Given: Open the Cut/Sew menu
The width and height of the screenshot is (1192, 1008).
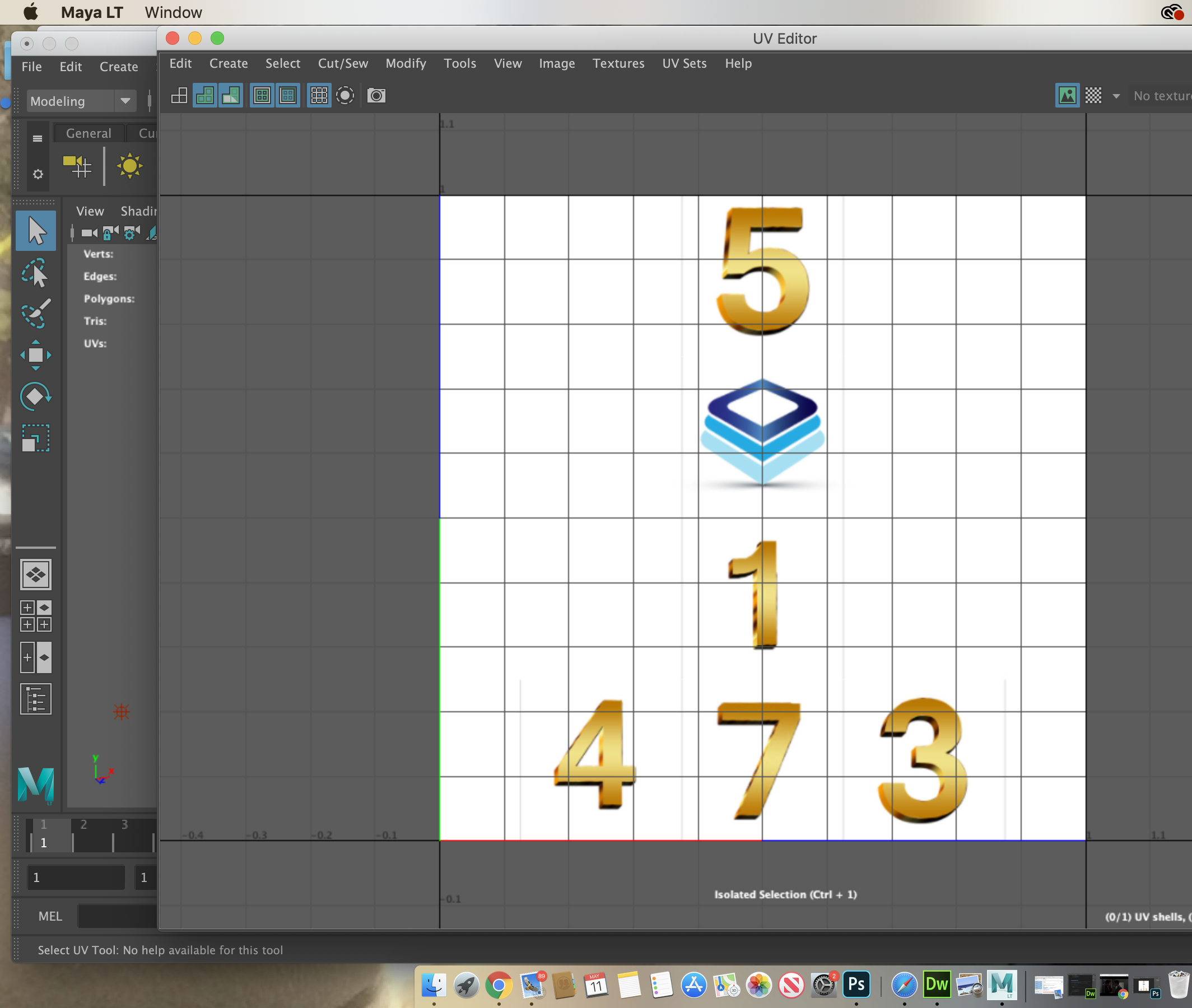Looking at the screenshot, I should click(343, 63).
